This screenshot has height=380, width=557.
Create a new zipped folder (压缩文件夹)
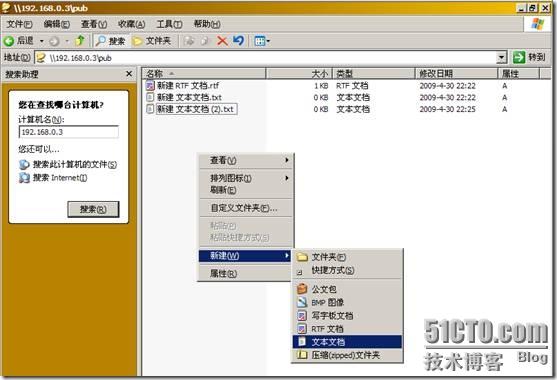coord(347,355)
